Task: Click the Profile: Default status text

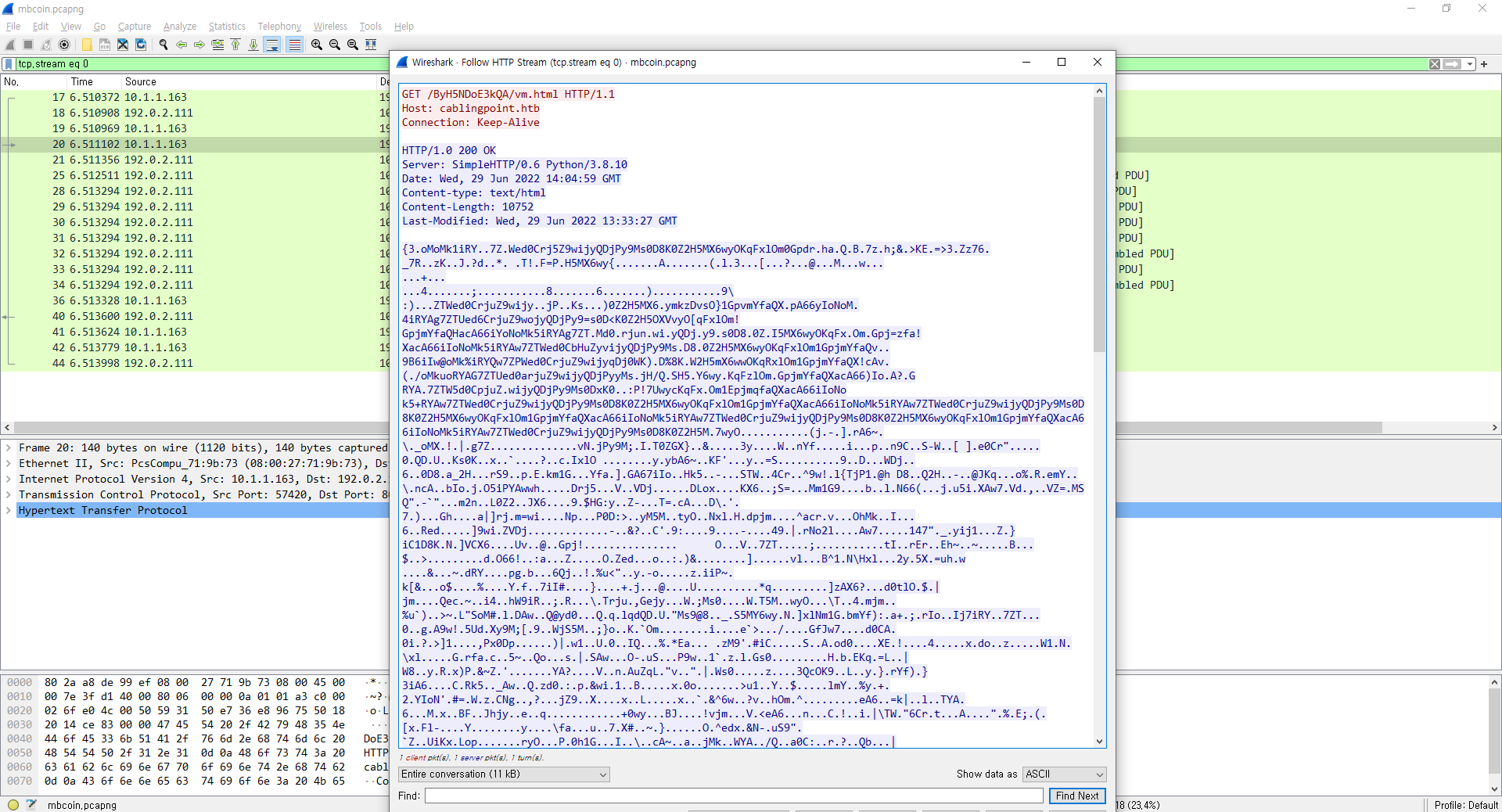Action: [1466, 805]
